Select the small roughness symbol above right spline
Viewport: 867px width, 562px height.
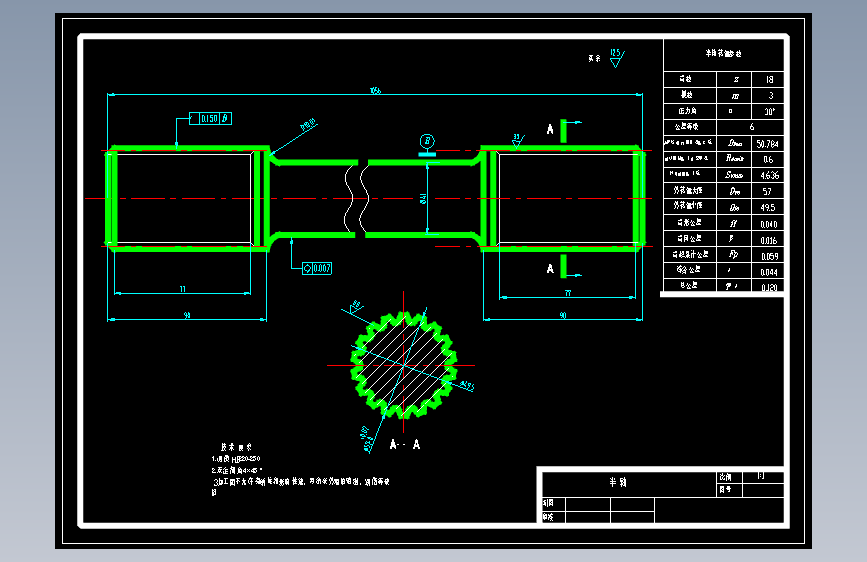[x=518, y=141]
